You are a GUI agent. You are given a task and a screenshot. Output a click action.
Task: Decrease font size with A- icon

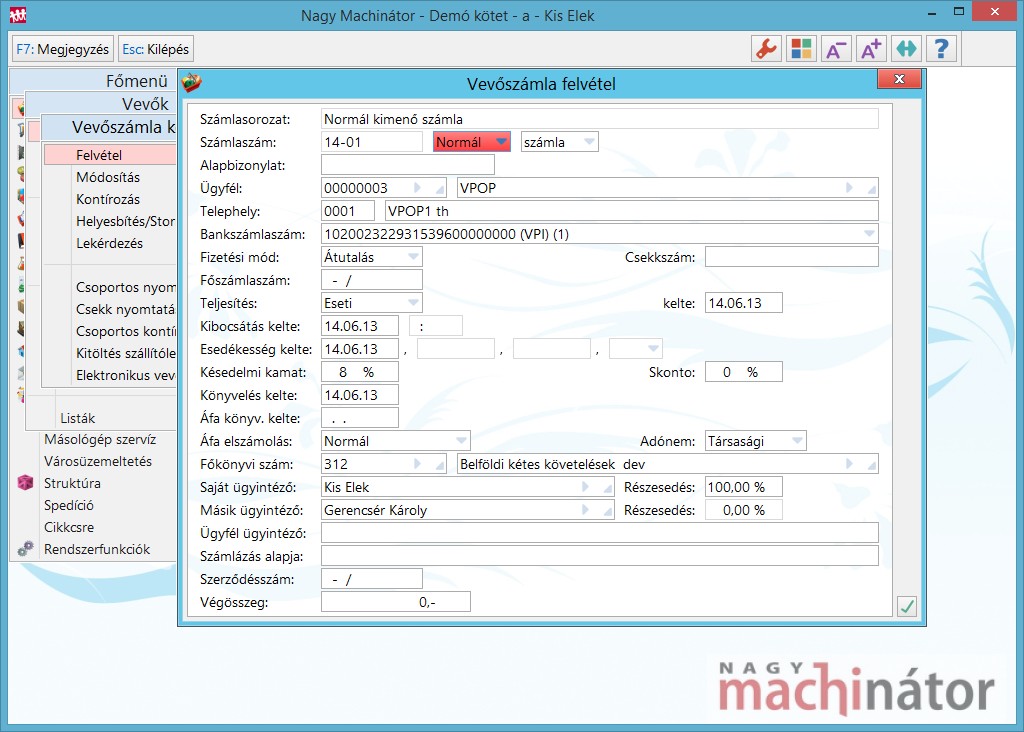(x=836, y=48)
